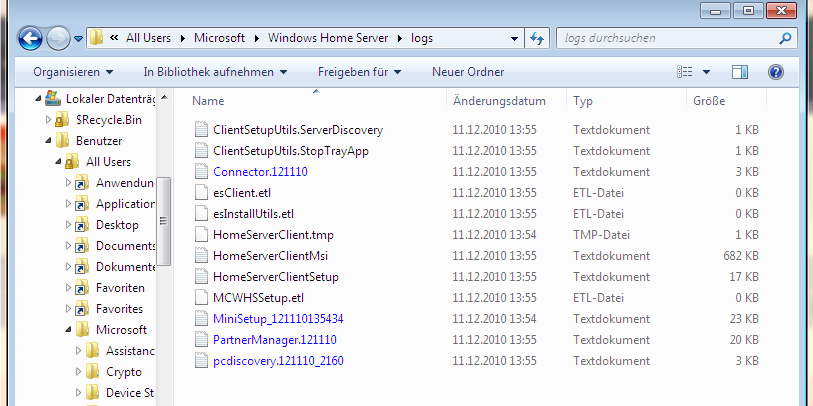Screen dimensions: 813x406
Task: Click the 'TMP-Datei' type cell
Action: (x=601, y=235)
